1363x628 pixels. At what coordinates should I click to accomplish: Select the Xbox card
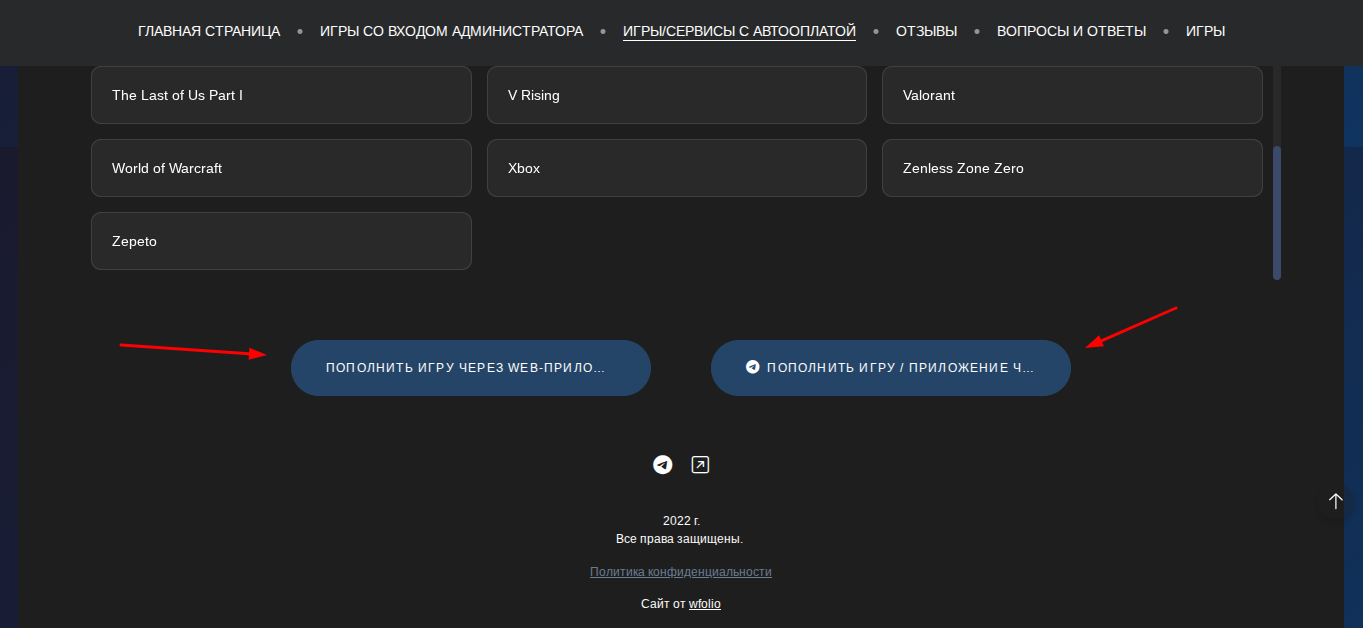pyautogui.click(x=677, y=168)
